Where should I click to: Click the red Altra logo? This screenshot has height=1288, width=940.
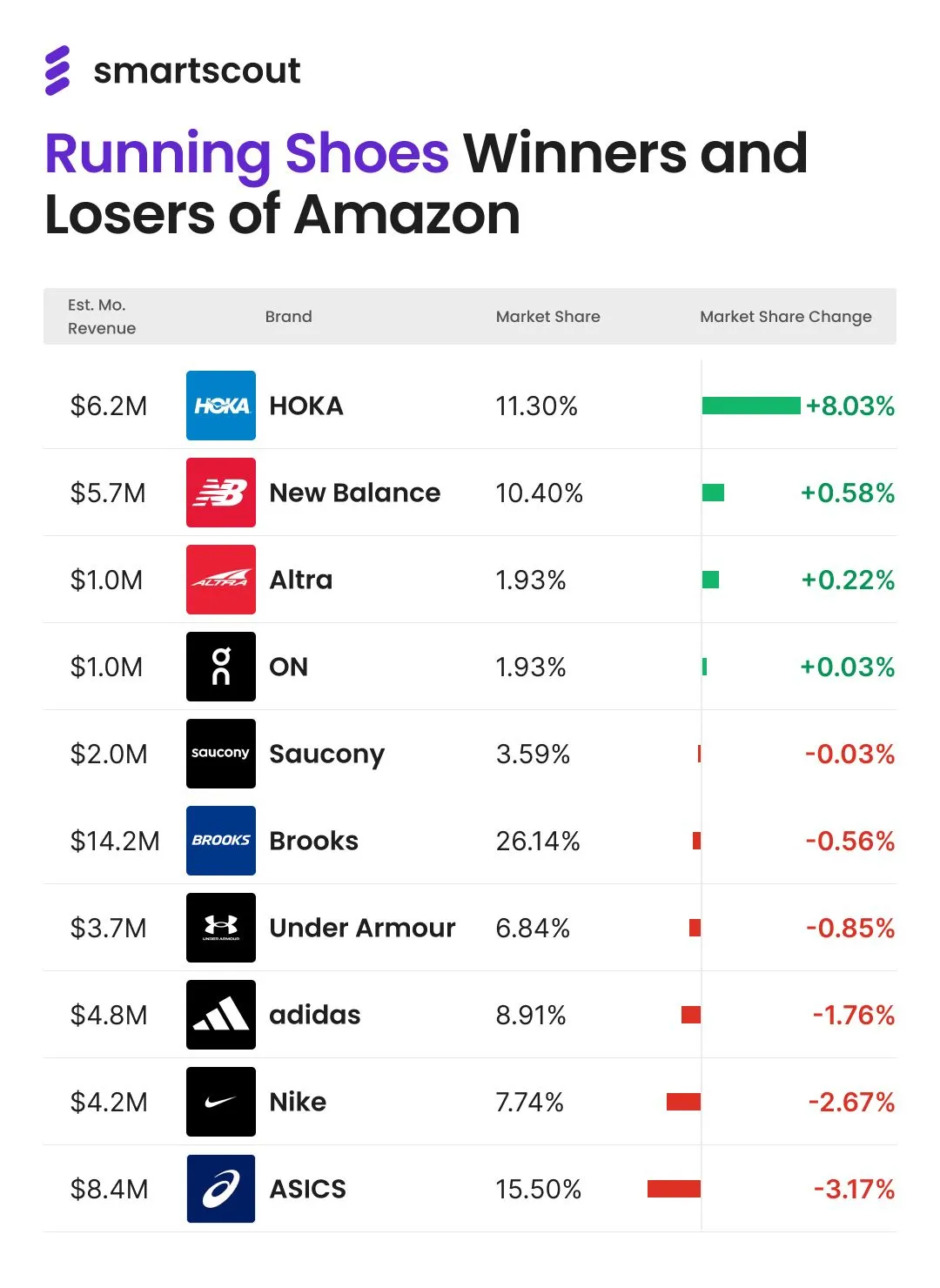pyautogui.click(x=221, y=580)
